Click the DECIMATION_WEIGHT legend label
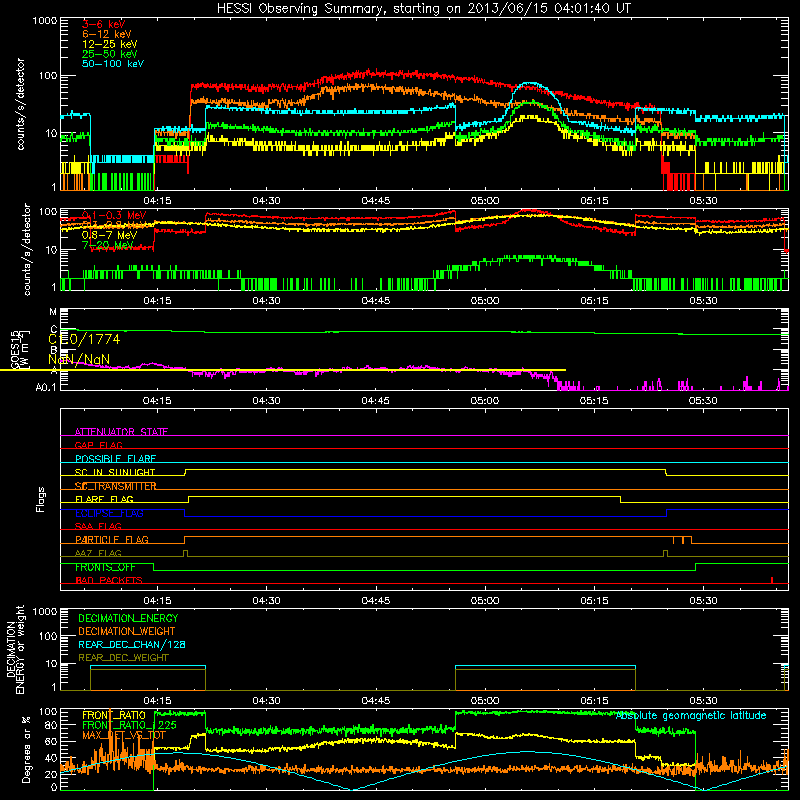The height and width of the screenshot is (800, 800). [127, 631]
